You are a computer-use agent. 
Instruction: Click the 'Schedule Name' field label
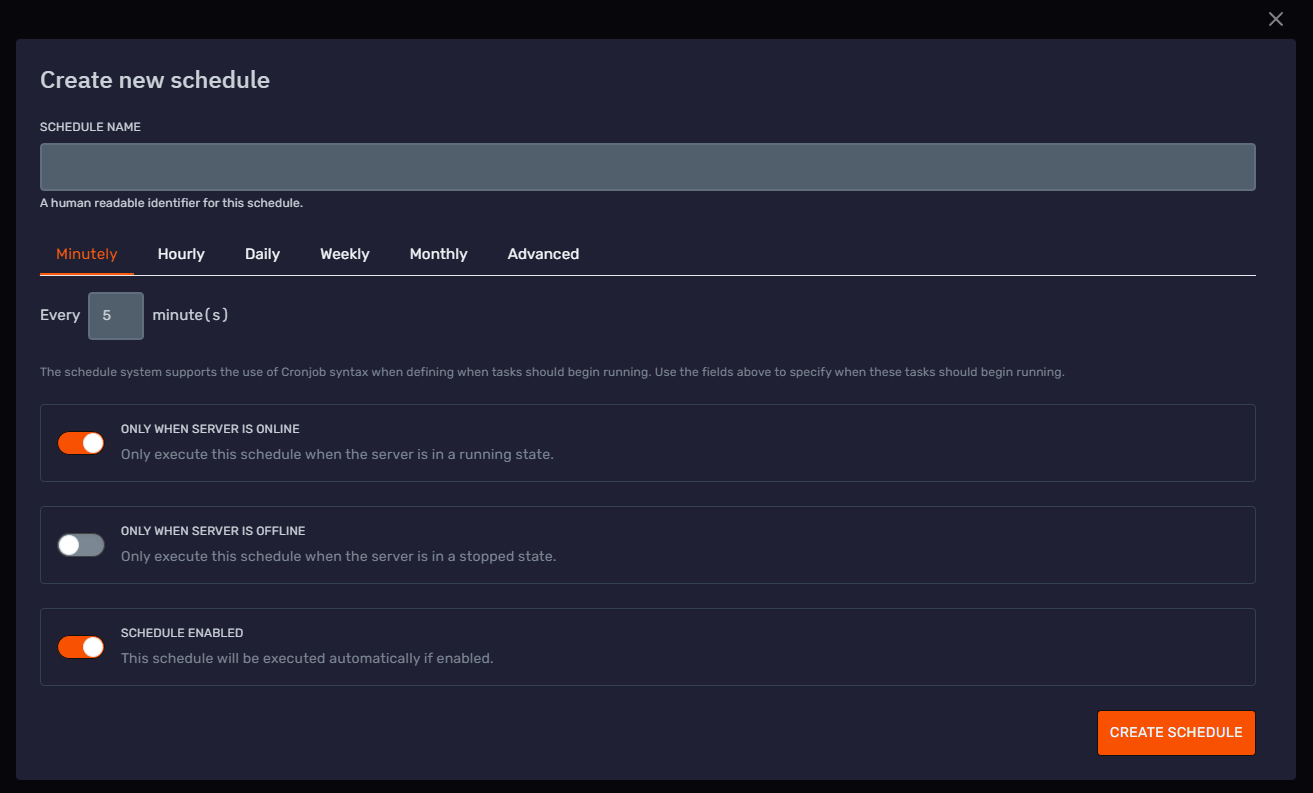click(x=90, y=127)
